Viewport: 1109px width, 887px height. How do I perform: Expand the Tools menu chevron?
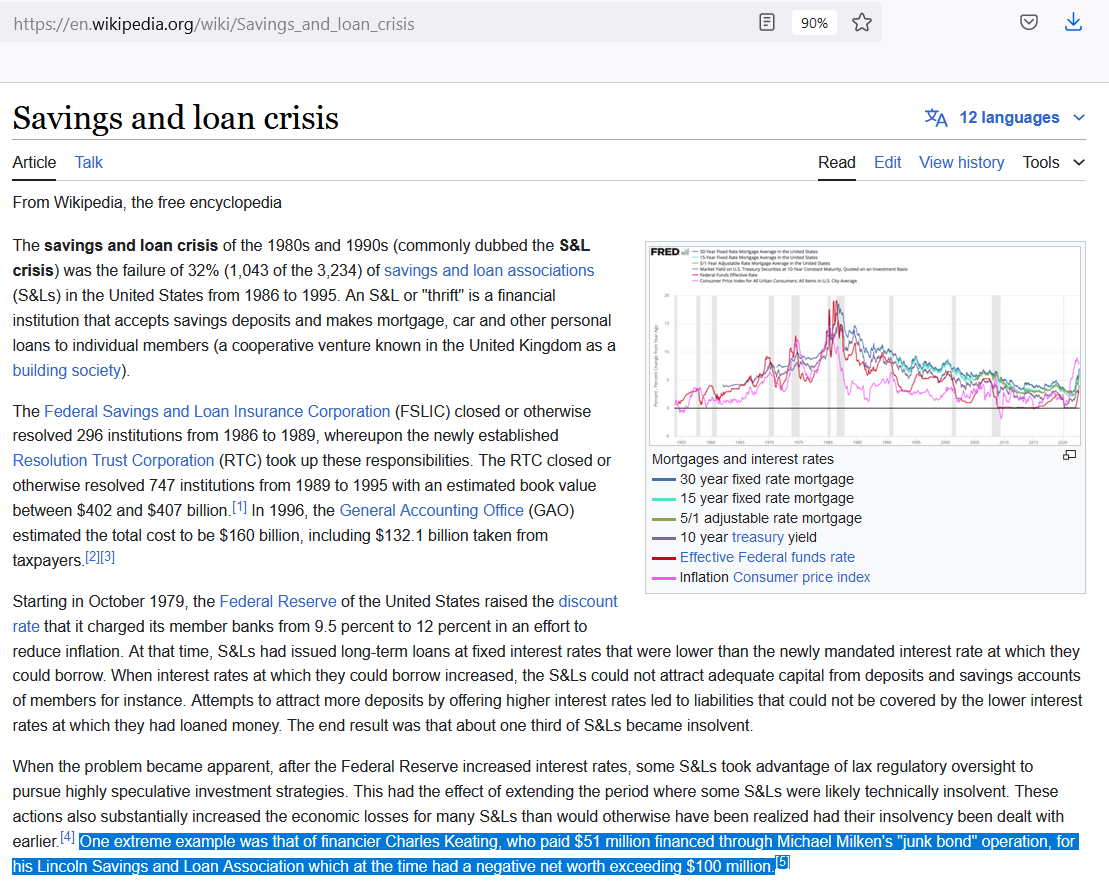click(1079, 163)
